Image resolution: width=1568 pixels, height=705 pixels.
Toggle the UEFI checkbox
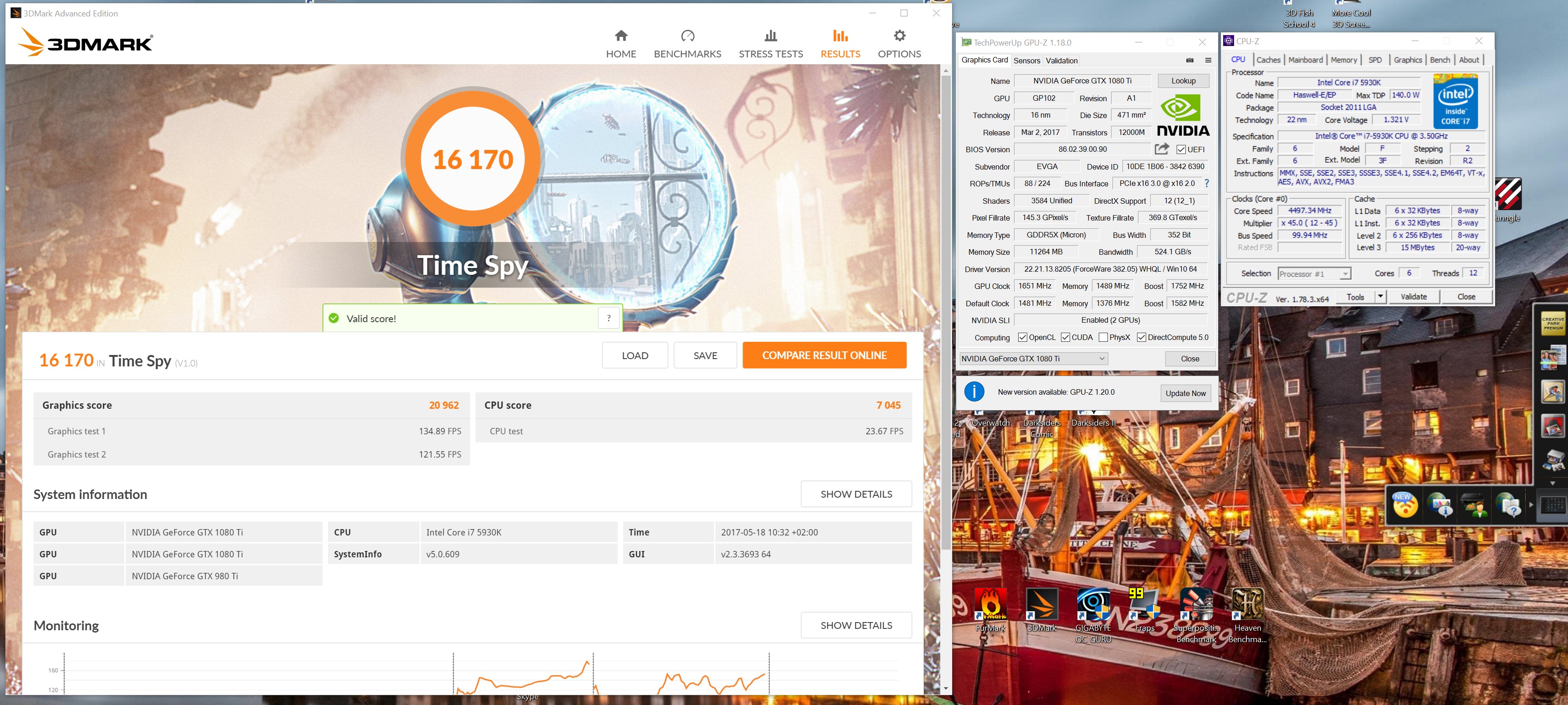pos(1181,150)
